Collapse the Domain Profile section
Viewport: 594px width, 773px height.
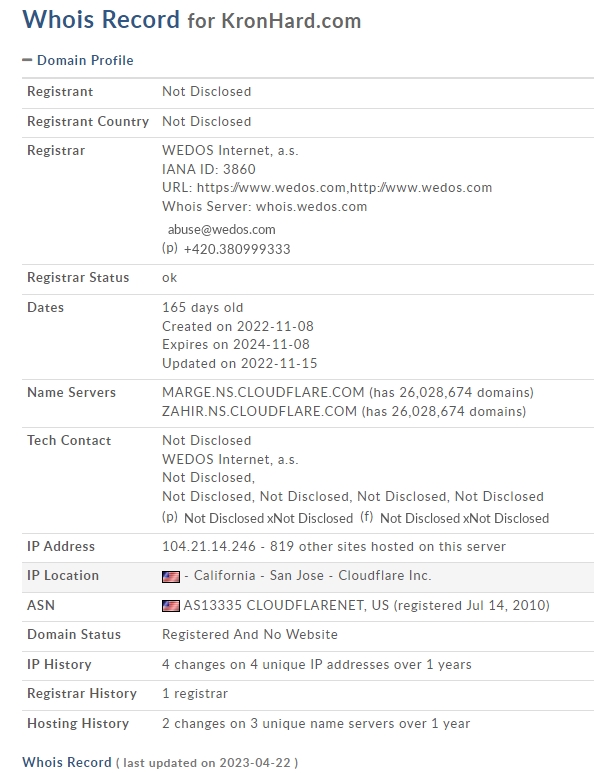click(x=78, y=60)
